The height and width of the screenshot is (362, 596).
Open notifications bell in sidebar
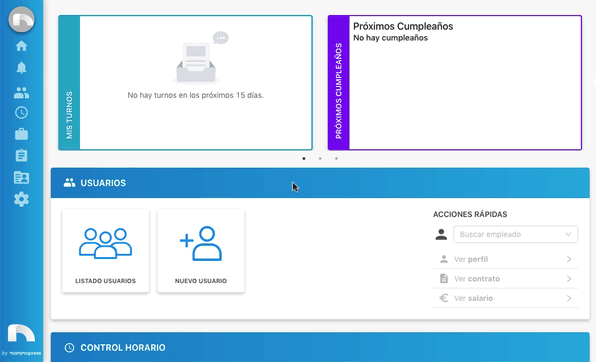click(21, 68)
